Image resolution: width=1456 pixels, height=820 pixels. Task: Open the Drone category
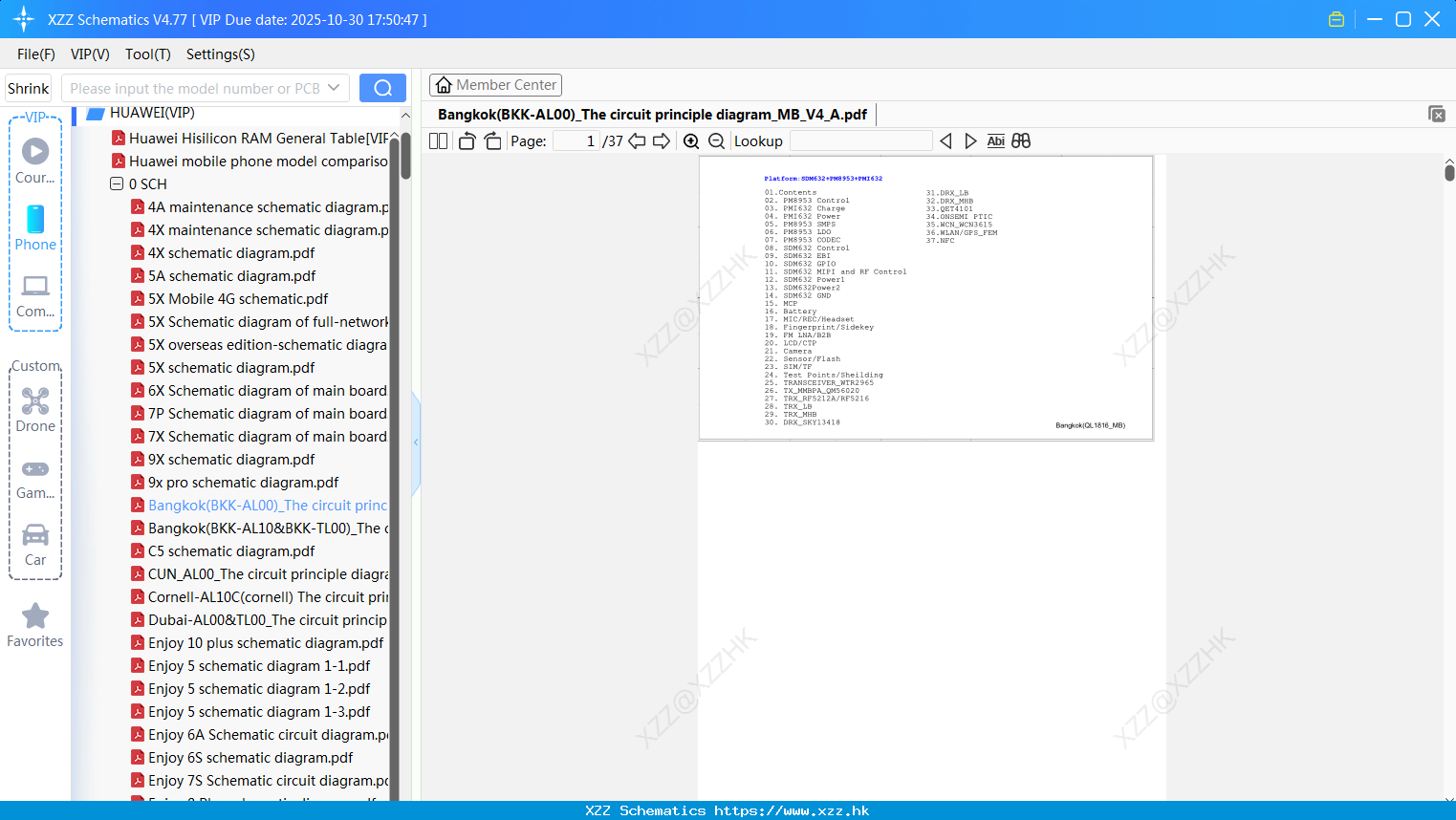click(x=35, y=410)
